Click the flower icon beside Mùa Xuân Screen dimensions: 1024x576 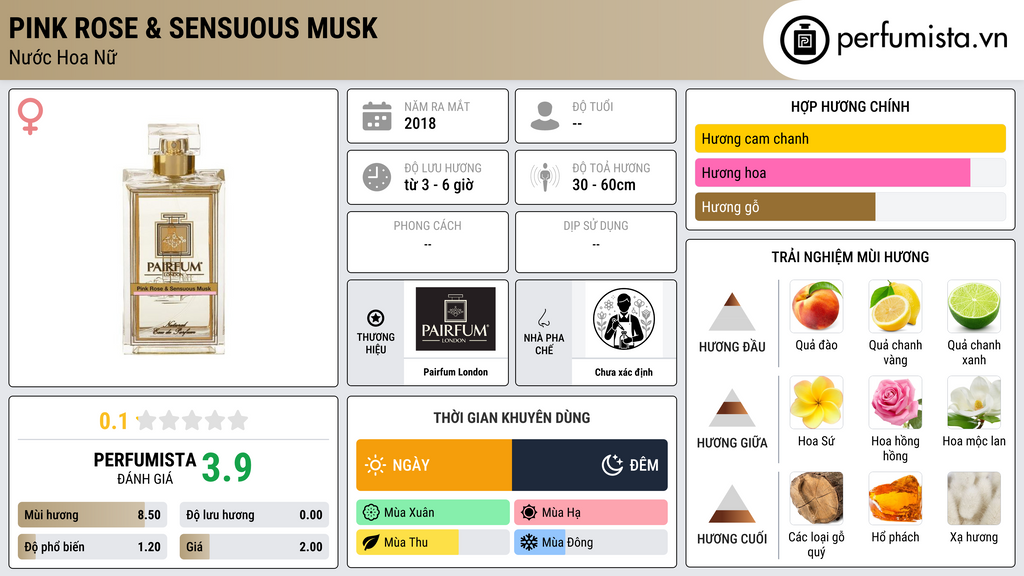(x=371, y=513)
